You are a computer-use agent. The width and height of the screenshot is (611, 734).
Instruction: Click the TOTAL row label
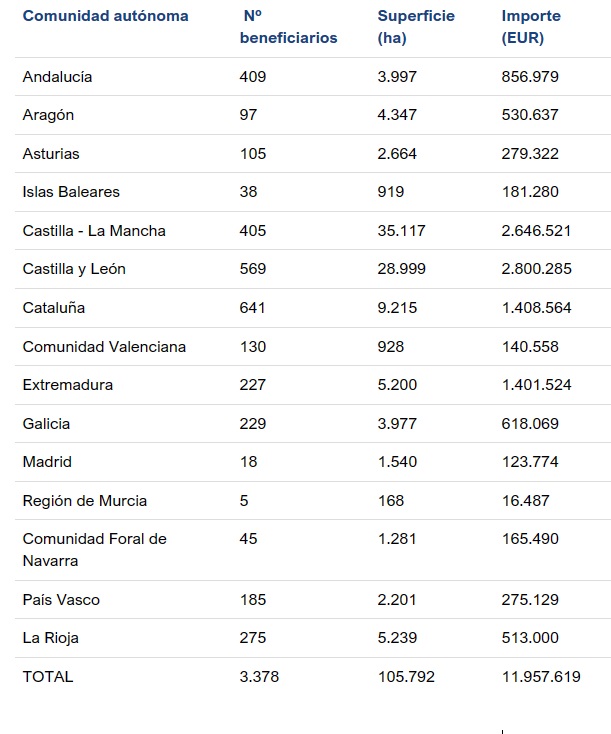48,677
